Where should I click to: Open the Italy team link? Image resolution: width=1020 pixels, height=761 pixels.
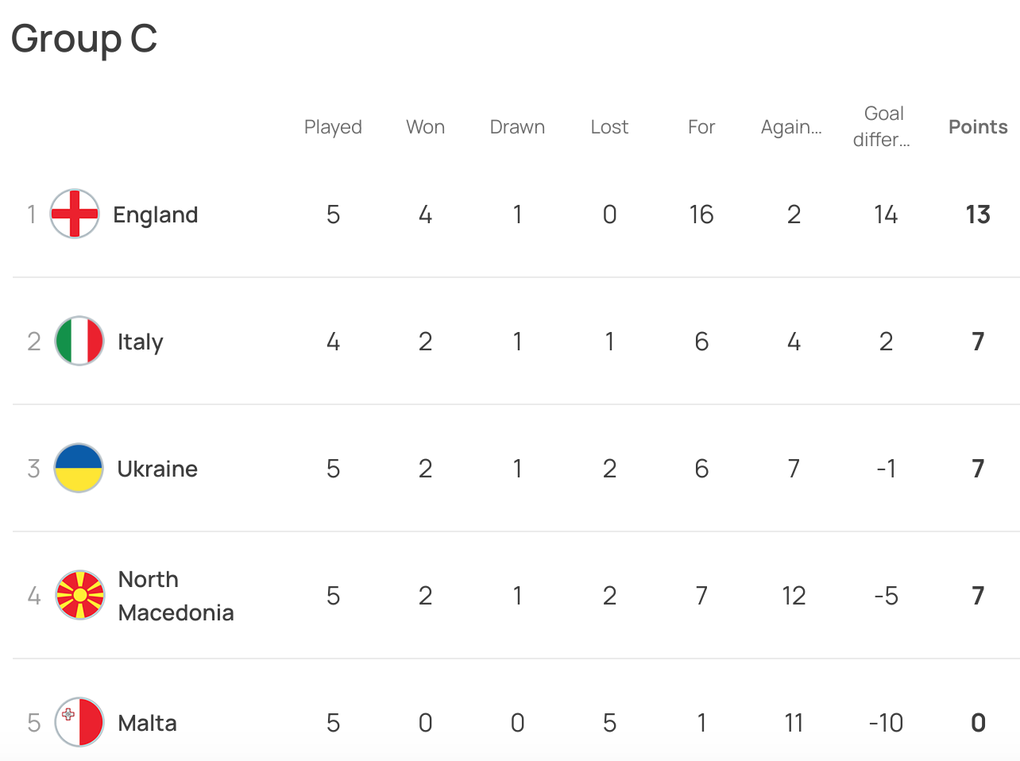click(x=141, y=341)
